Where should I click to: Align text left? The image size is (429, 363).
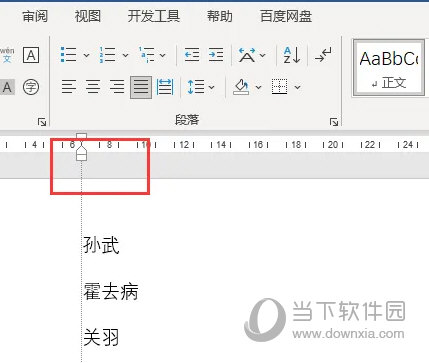pyautogui.click(x=69, y=87)
